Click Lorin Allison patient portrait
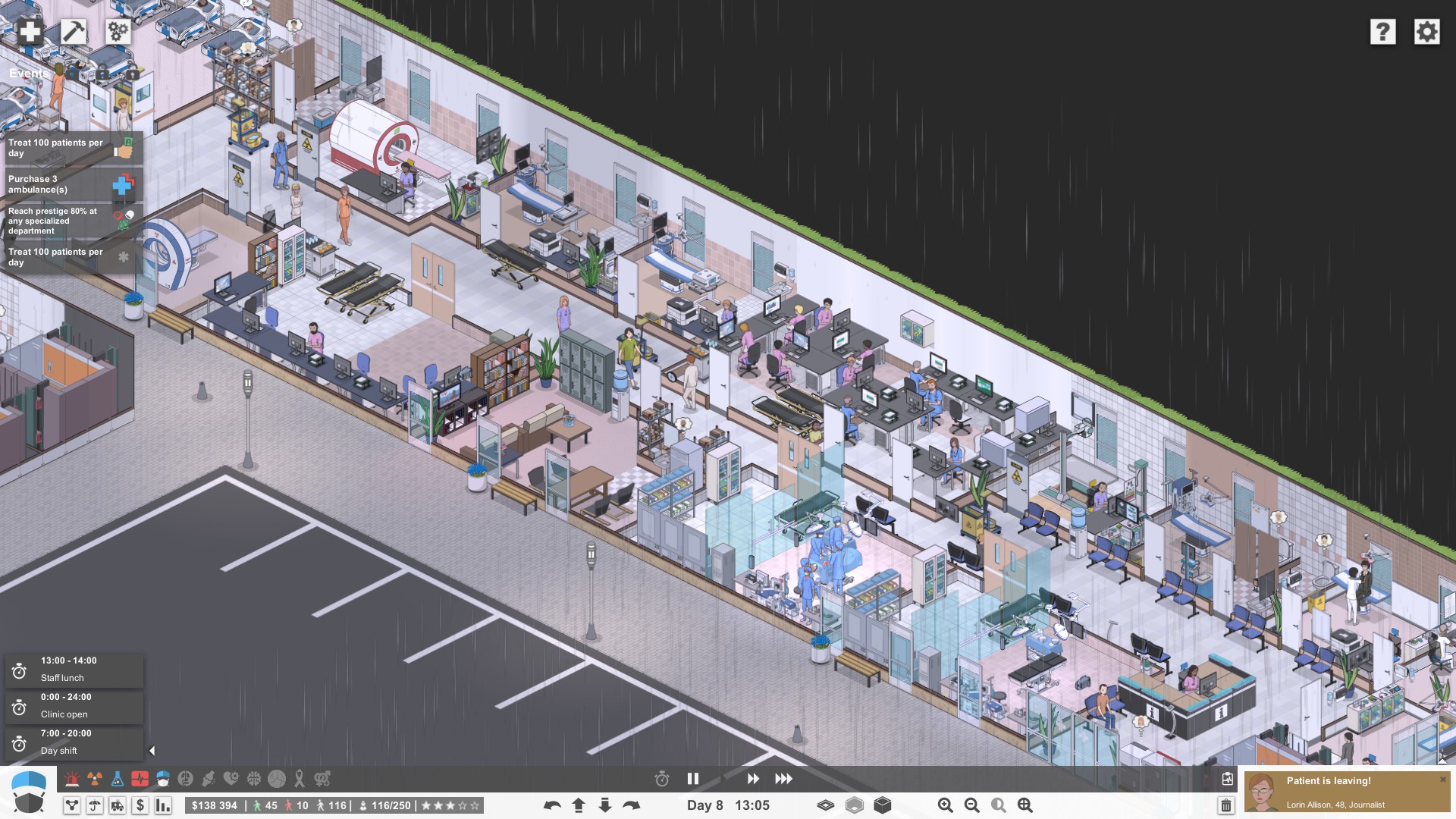Image resolution: width=1456 pixels, height=819 pixels. point(1262,792)
